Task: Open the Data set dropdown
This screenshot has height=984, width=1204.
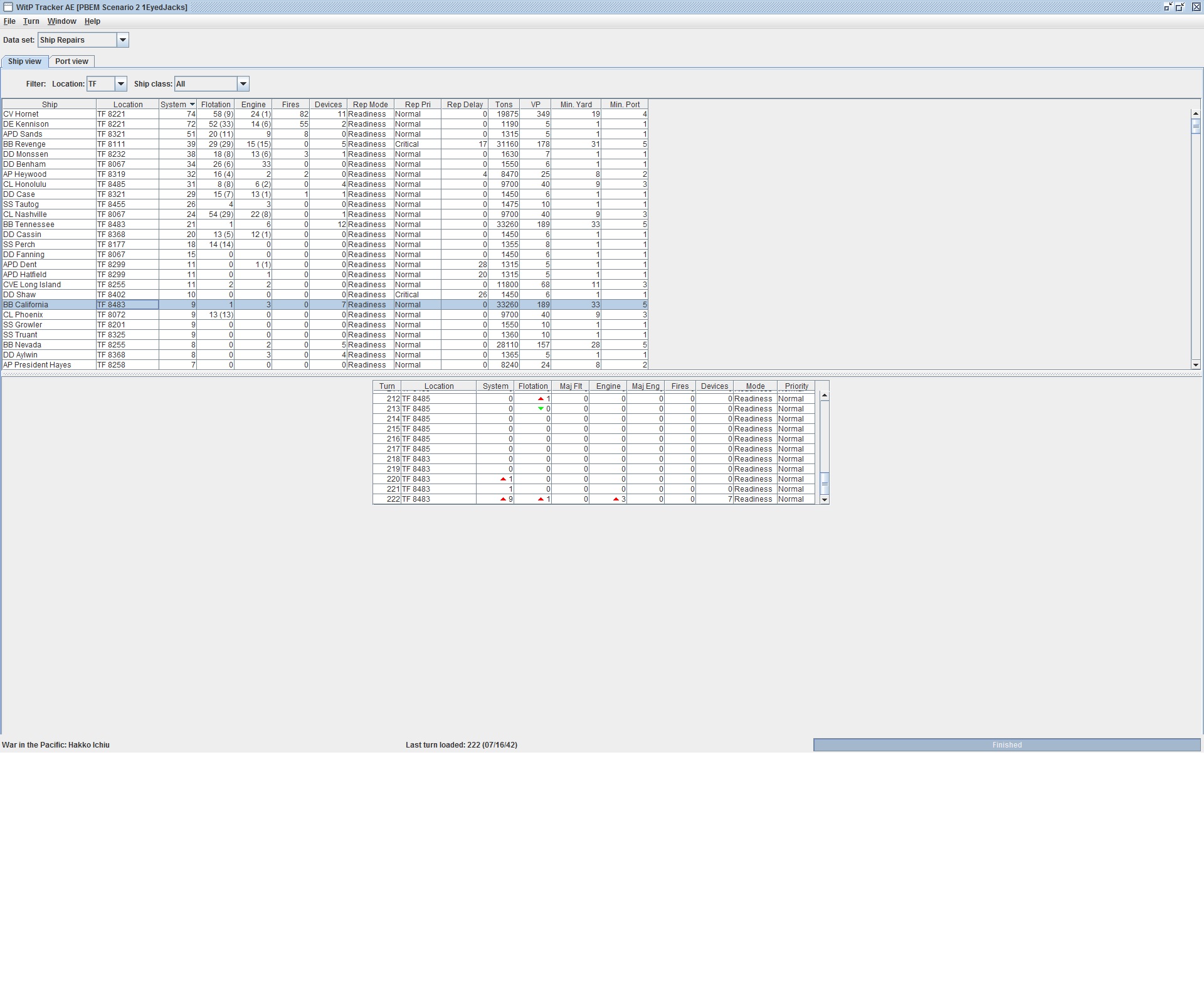Action: 123,40
